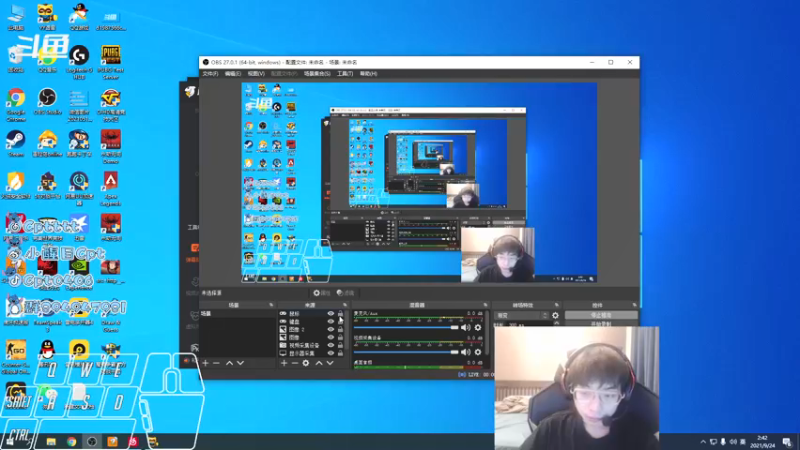Image resolution: width=800 pixels, height=450 pixels.
Task: Open scene transition settings gear
Action: 555,315
